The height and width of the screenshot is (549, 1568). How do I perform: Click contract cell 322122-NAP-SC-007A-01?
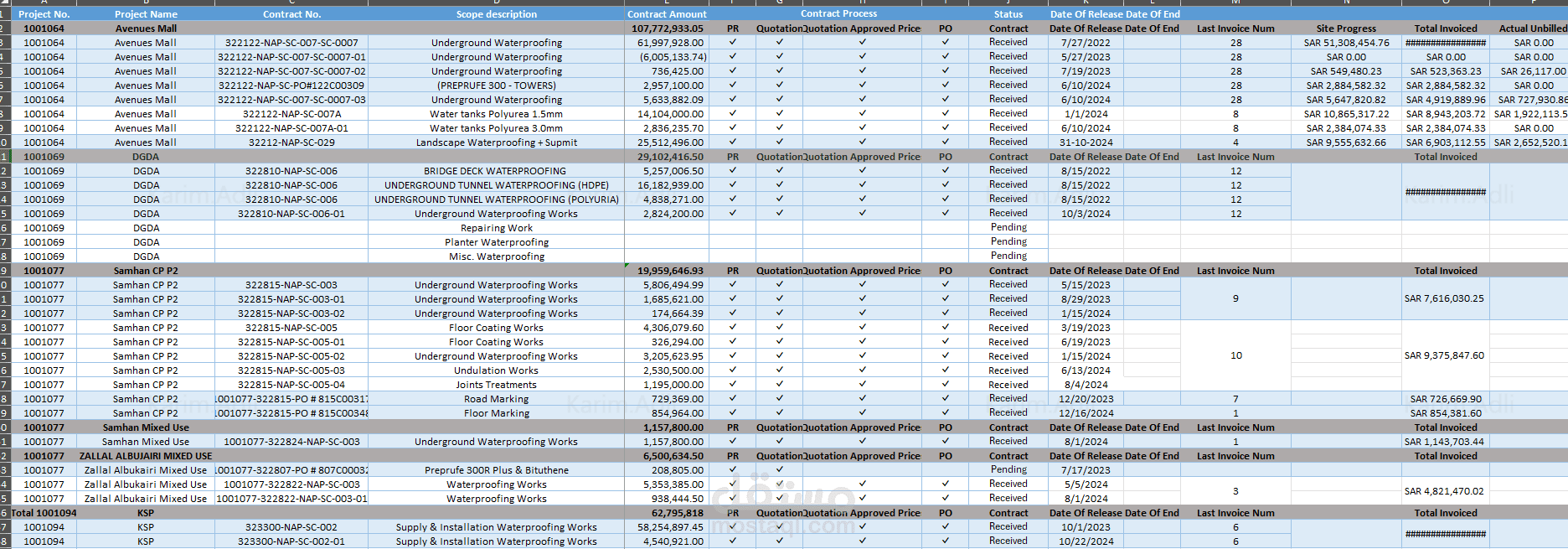(x=291, y=128)
